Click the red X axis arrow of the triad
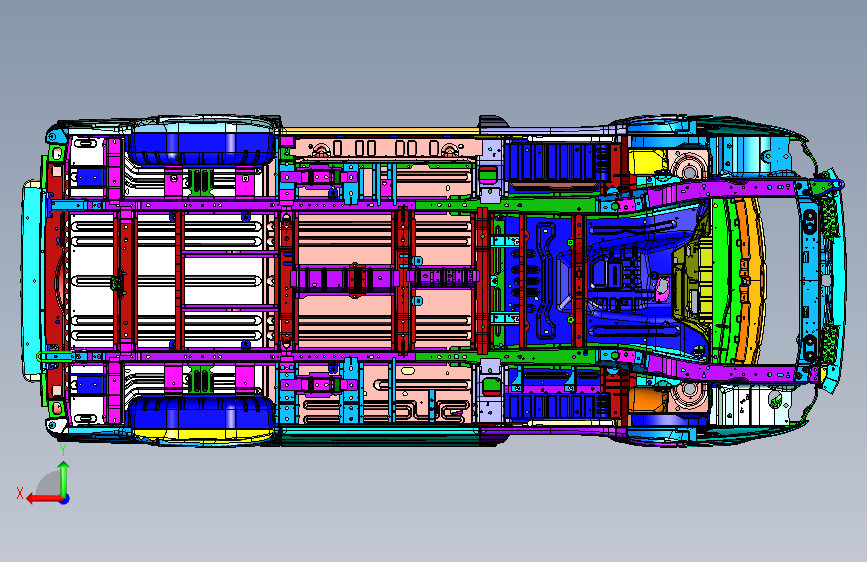This screenshot has height=562, width=867. [x=44, y=499]
